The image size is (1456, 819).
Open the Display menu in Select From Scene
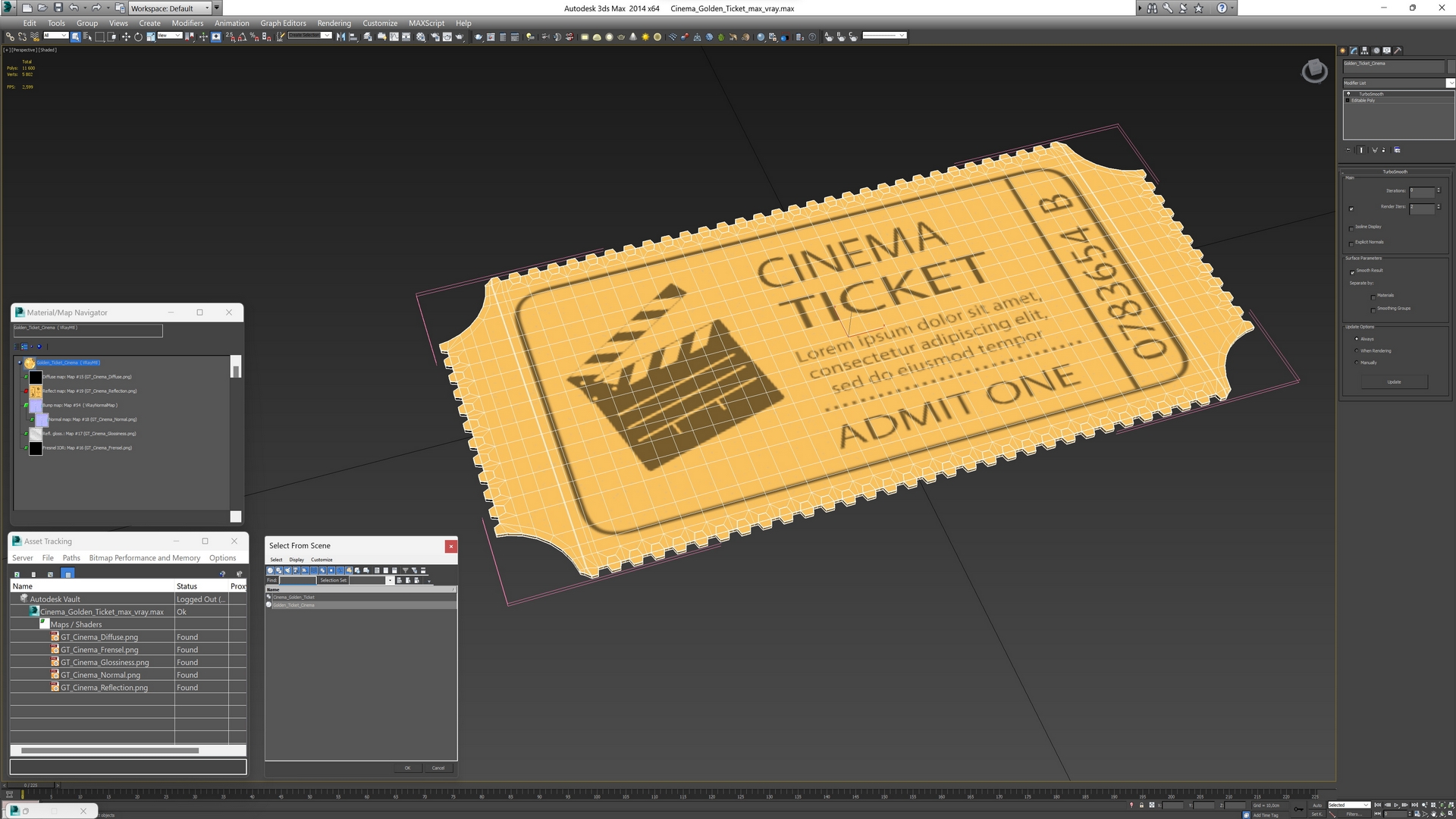pos(297,560)
